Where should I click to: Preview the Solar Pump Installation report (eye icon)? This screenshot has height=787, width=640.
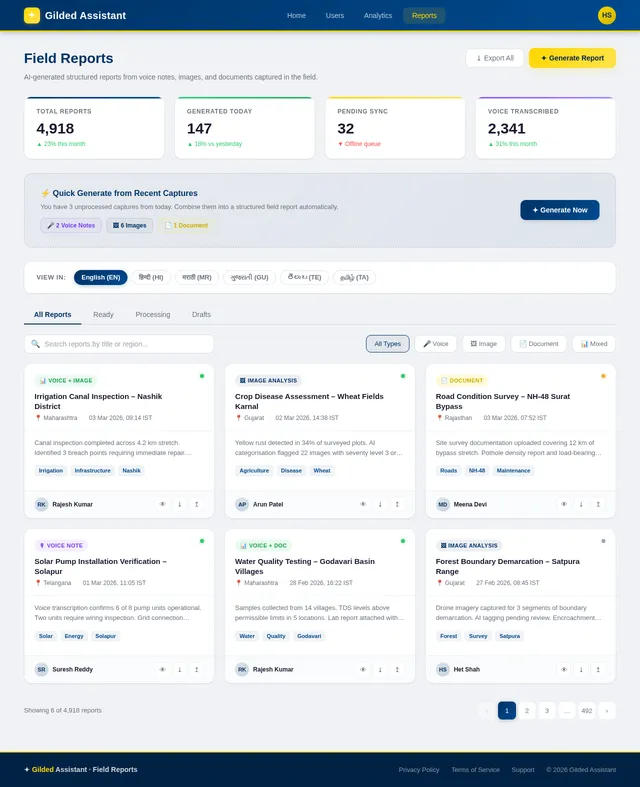163,669
